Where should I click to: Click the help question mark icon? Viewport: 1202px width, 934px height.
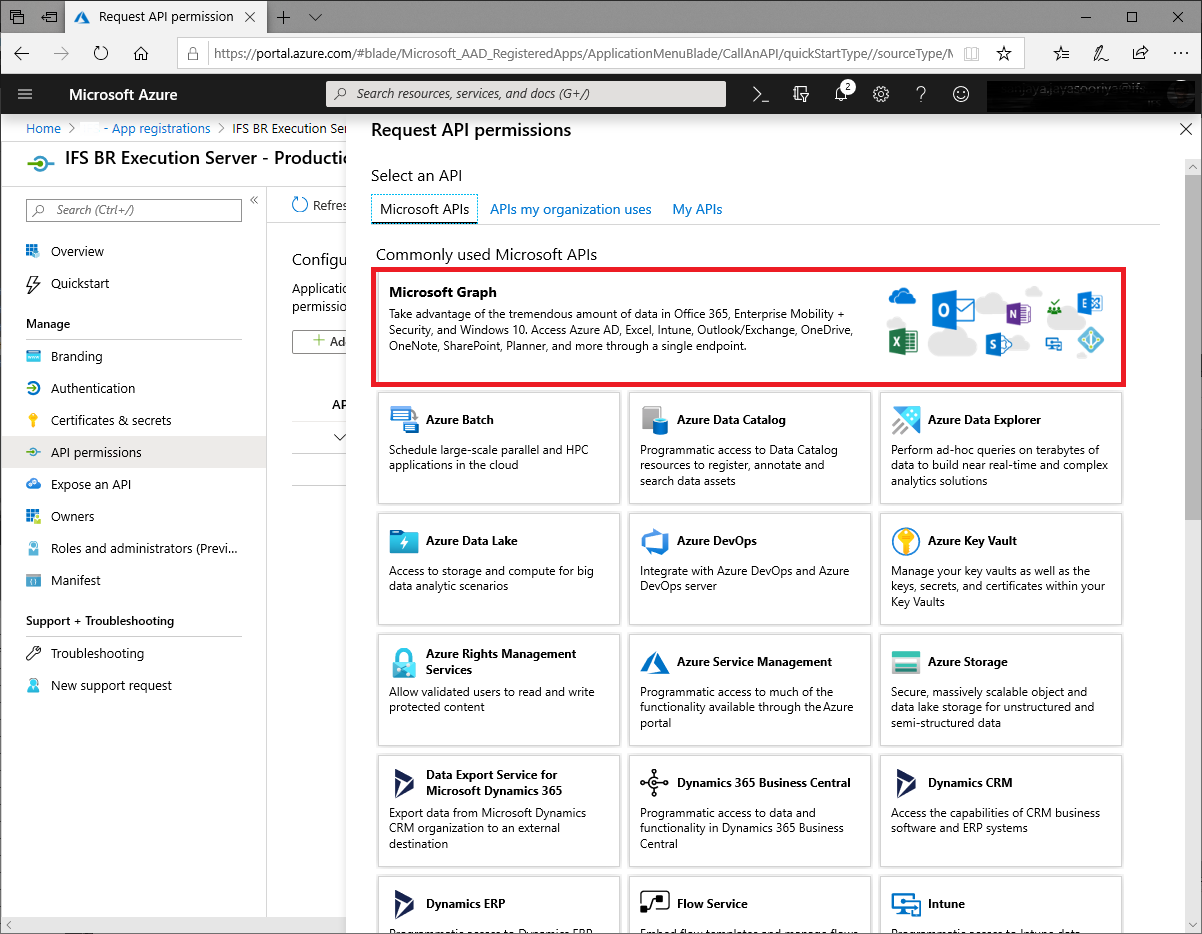click(921, 94)
